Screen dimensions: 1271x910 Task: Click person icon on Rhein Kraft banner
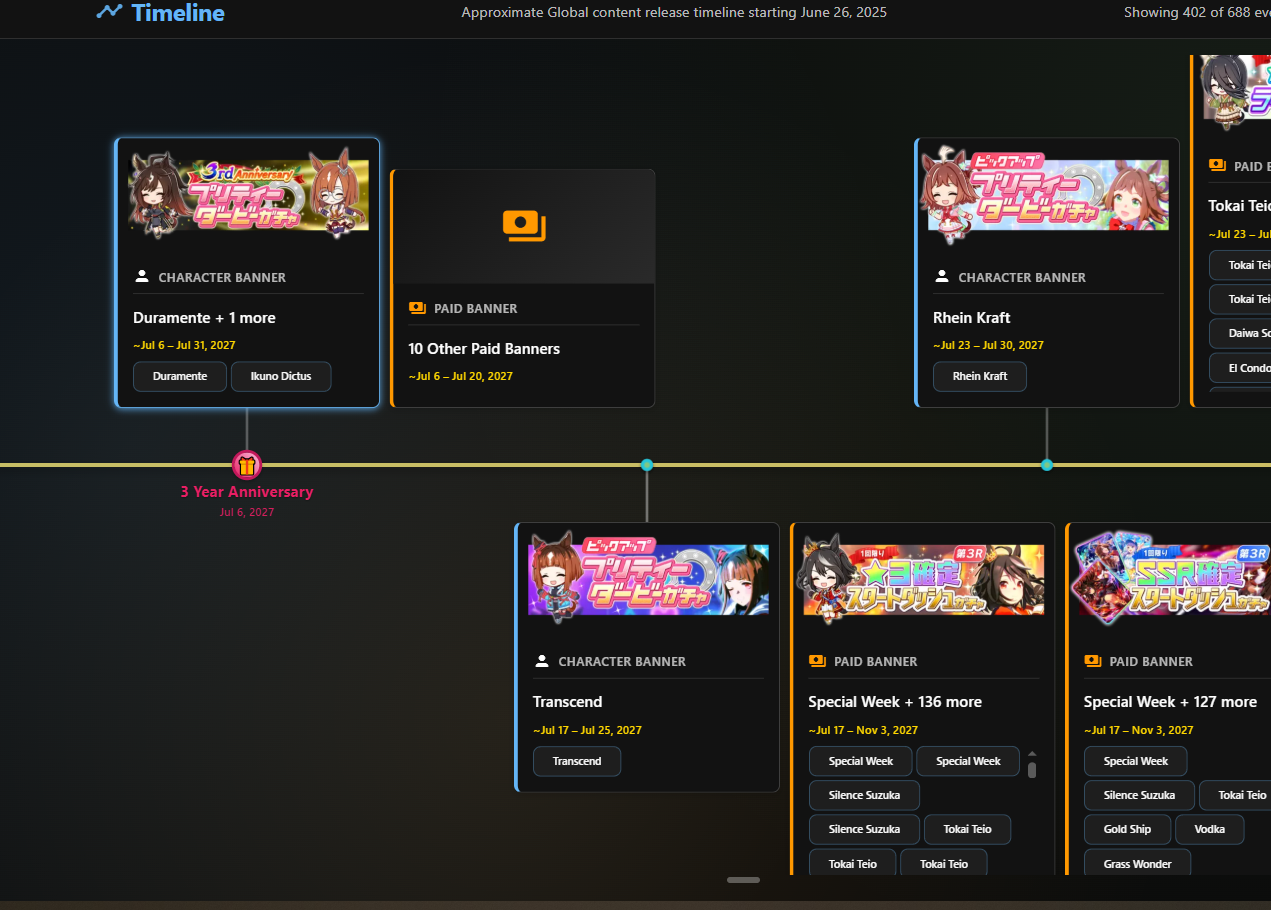click(942, 277)
